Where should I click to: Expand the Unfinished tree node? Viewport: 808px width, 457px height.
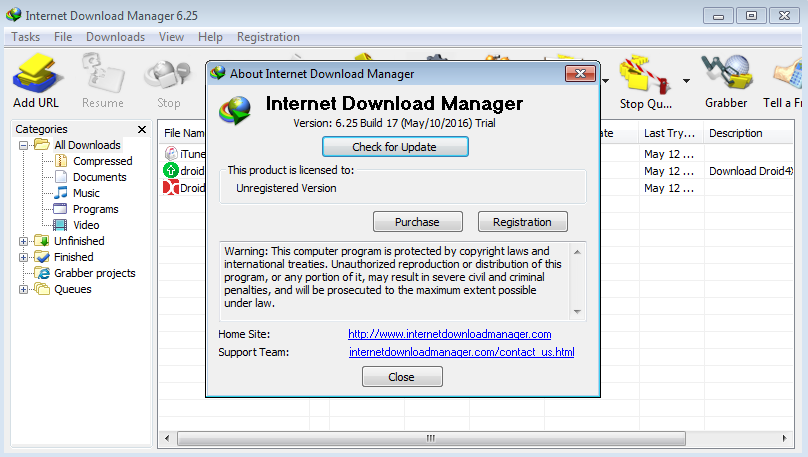(23, 241)
